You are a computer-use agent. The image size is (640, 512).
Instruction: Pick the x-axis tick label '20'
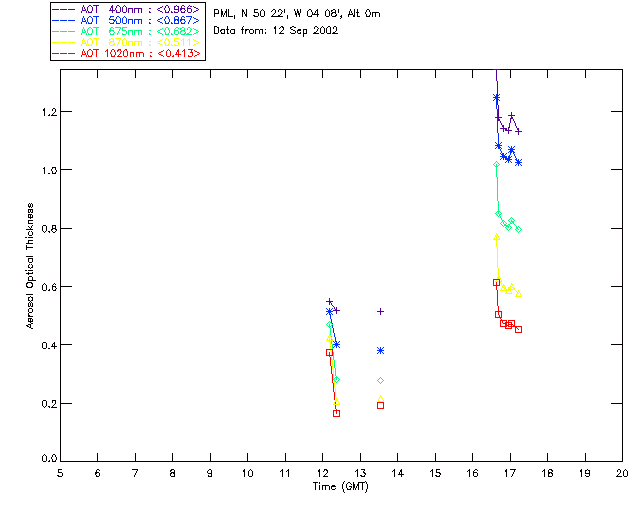(x=622, y=474)
